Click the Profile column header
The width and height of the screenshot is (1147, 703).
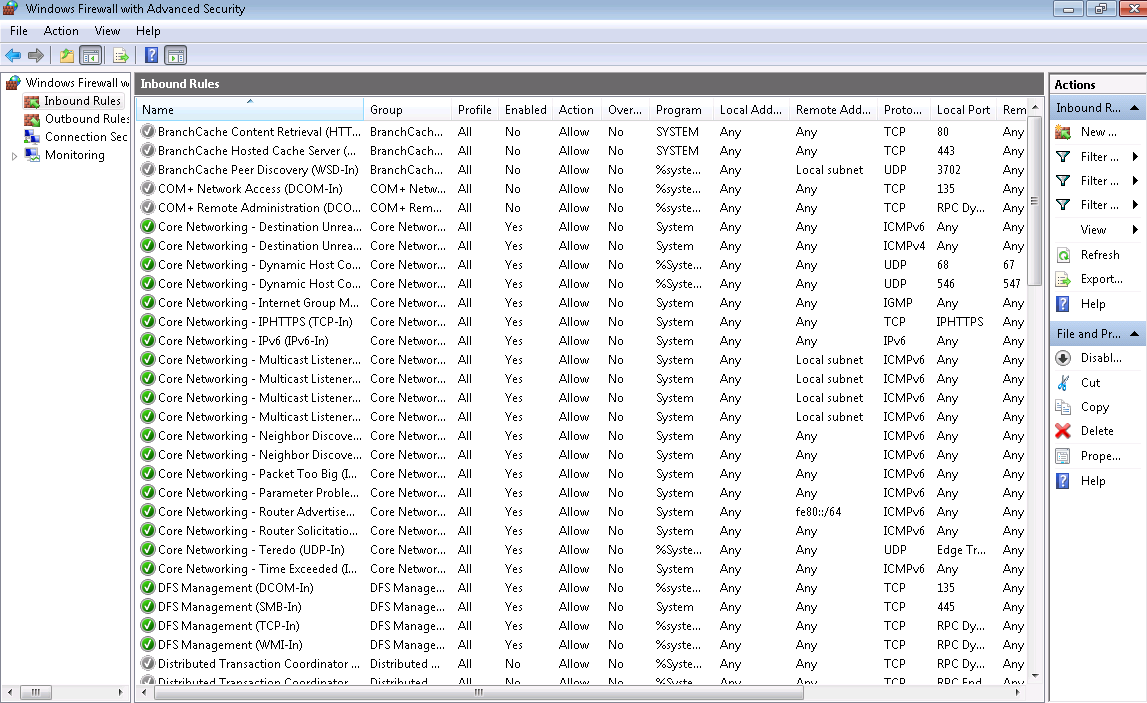pos(475,110)
